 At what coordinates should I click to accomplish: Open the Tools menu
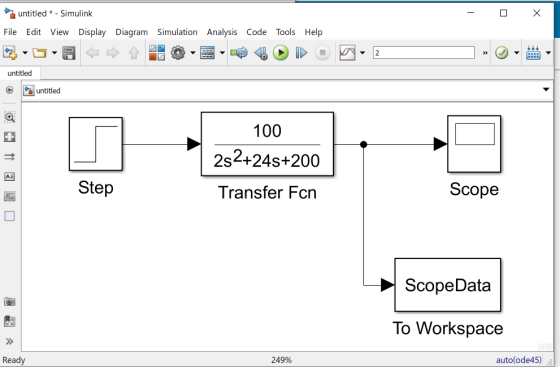pos(285,32)
